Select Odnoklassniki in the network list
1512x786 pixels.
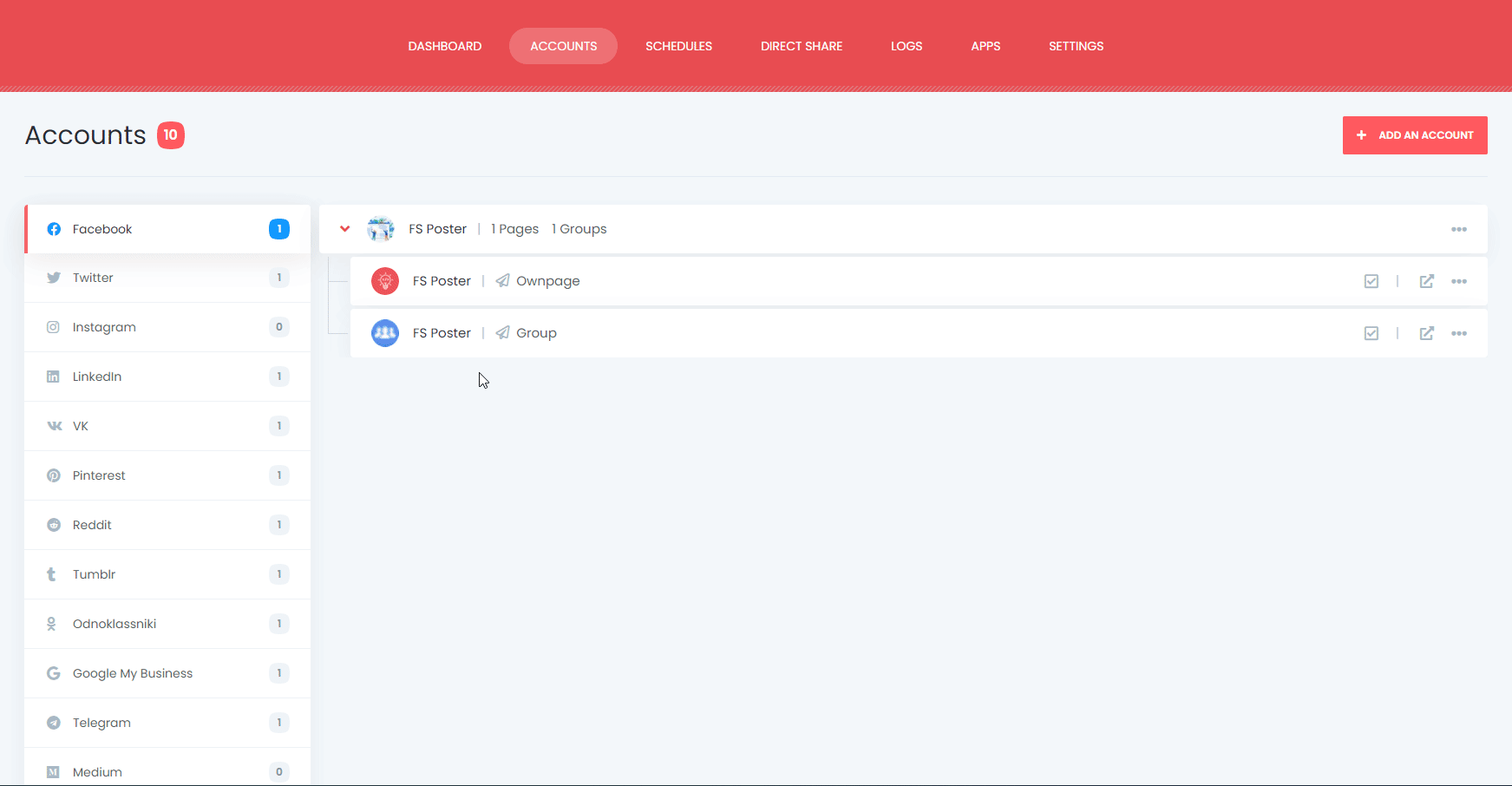167,624
